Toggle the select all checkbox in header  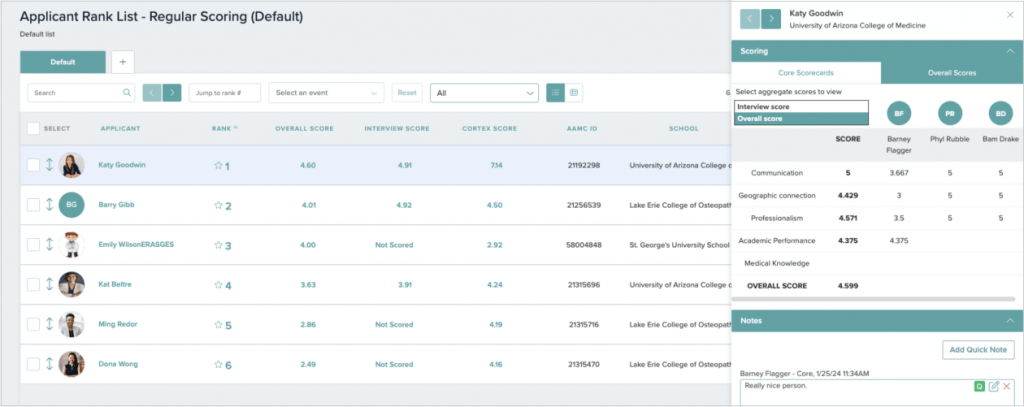33,128
